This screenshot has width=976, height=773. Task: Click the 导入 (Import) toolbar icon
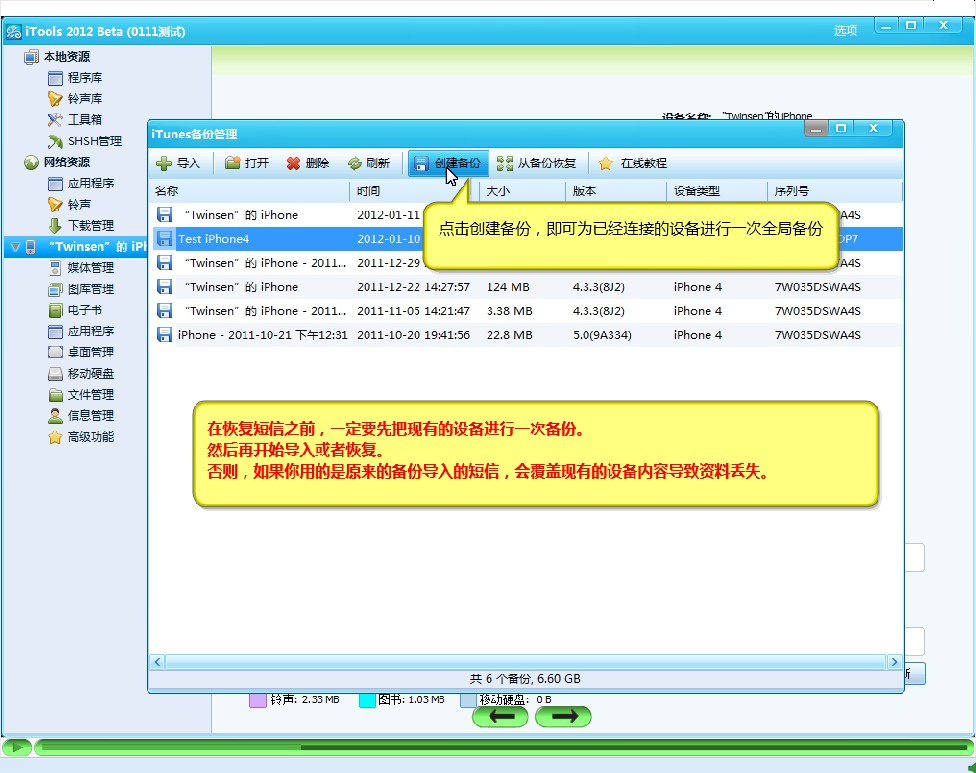click(x=165, y=163)
